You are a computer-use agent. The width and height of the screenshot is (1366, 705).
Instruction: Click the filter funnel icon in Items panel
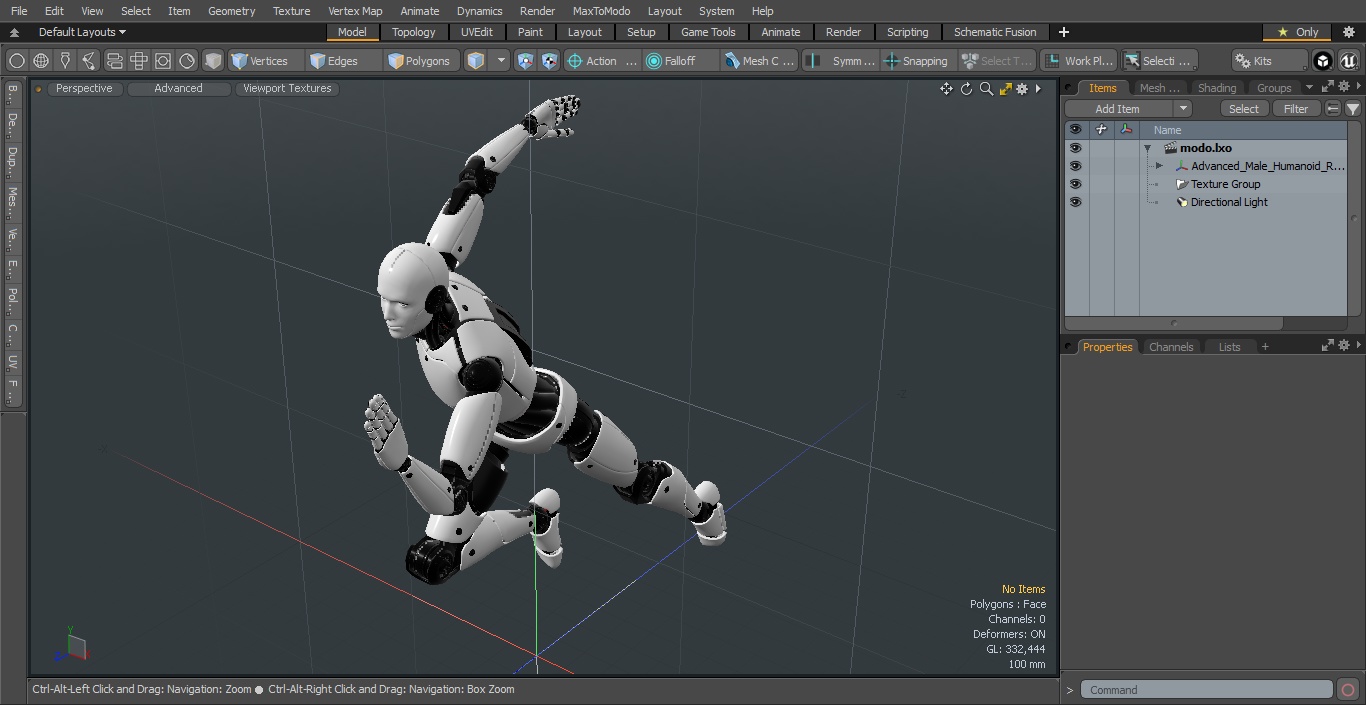[x=1353, y=109]
